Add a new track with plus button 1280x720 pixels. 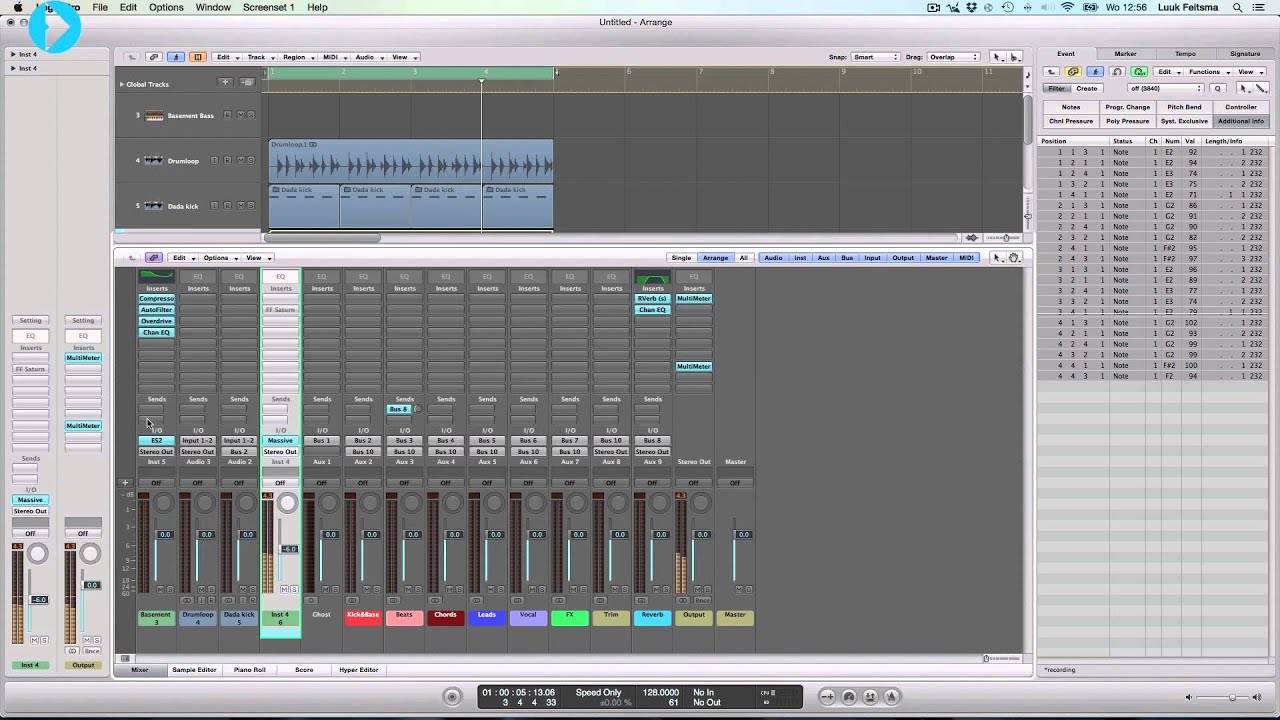[x=225, y=82]
